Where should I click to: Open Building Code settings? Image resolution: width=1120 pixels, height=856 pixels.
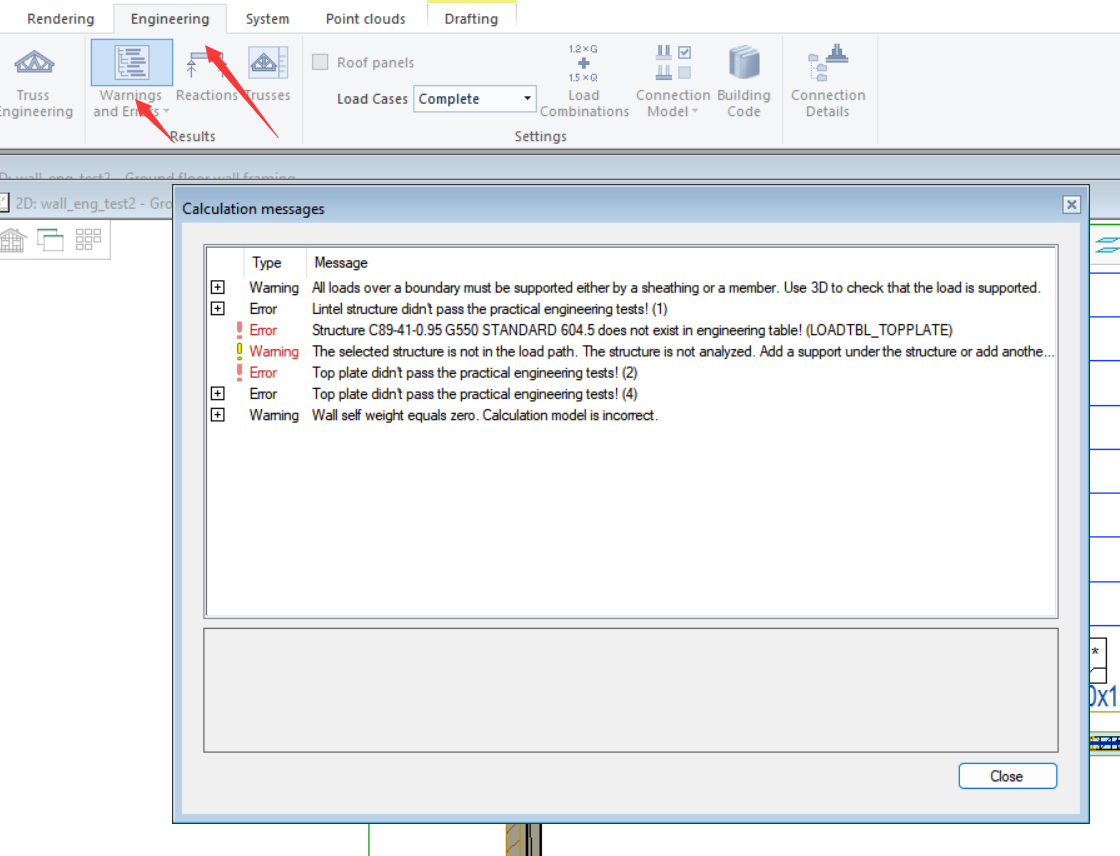point(744,81)
